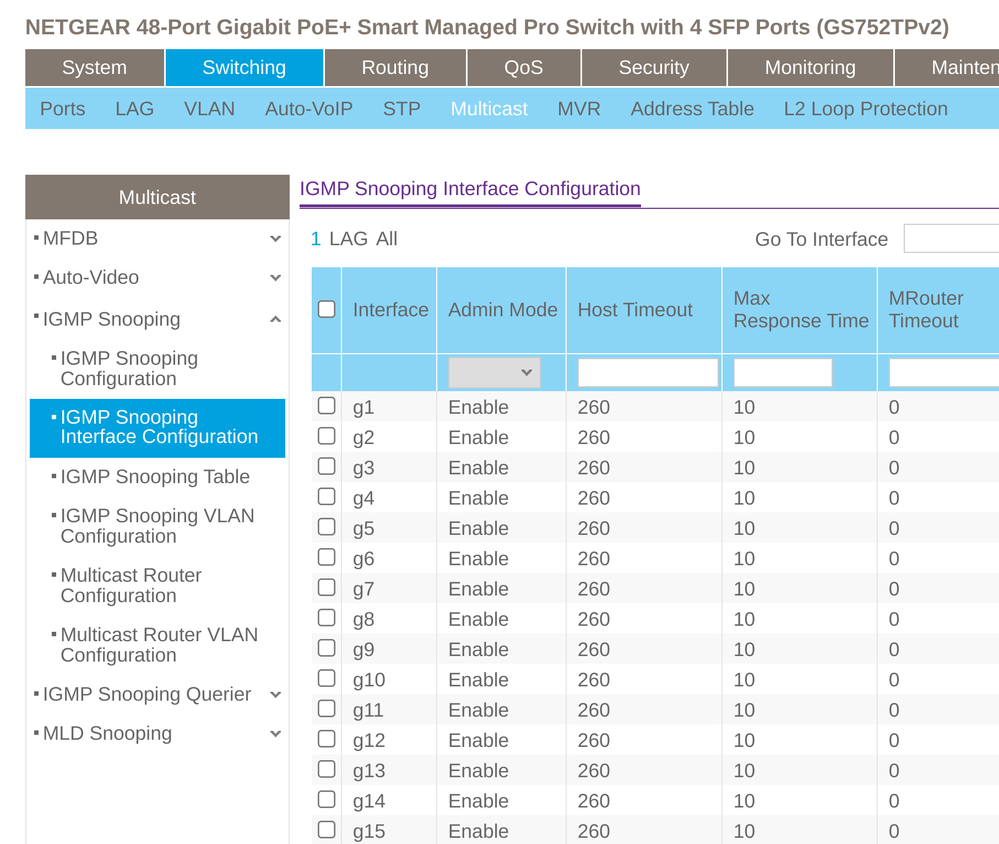Open the STP submenu item
Image resolution: width=999 pixels, height=844 pixels.
(401, 109)
